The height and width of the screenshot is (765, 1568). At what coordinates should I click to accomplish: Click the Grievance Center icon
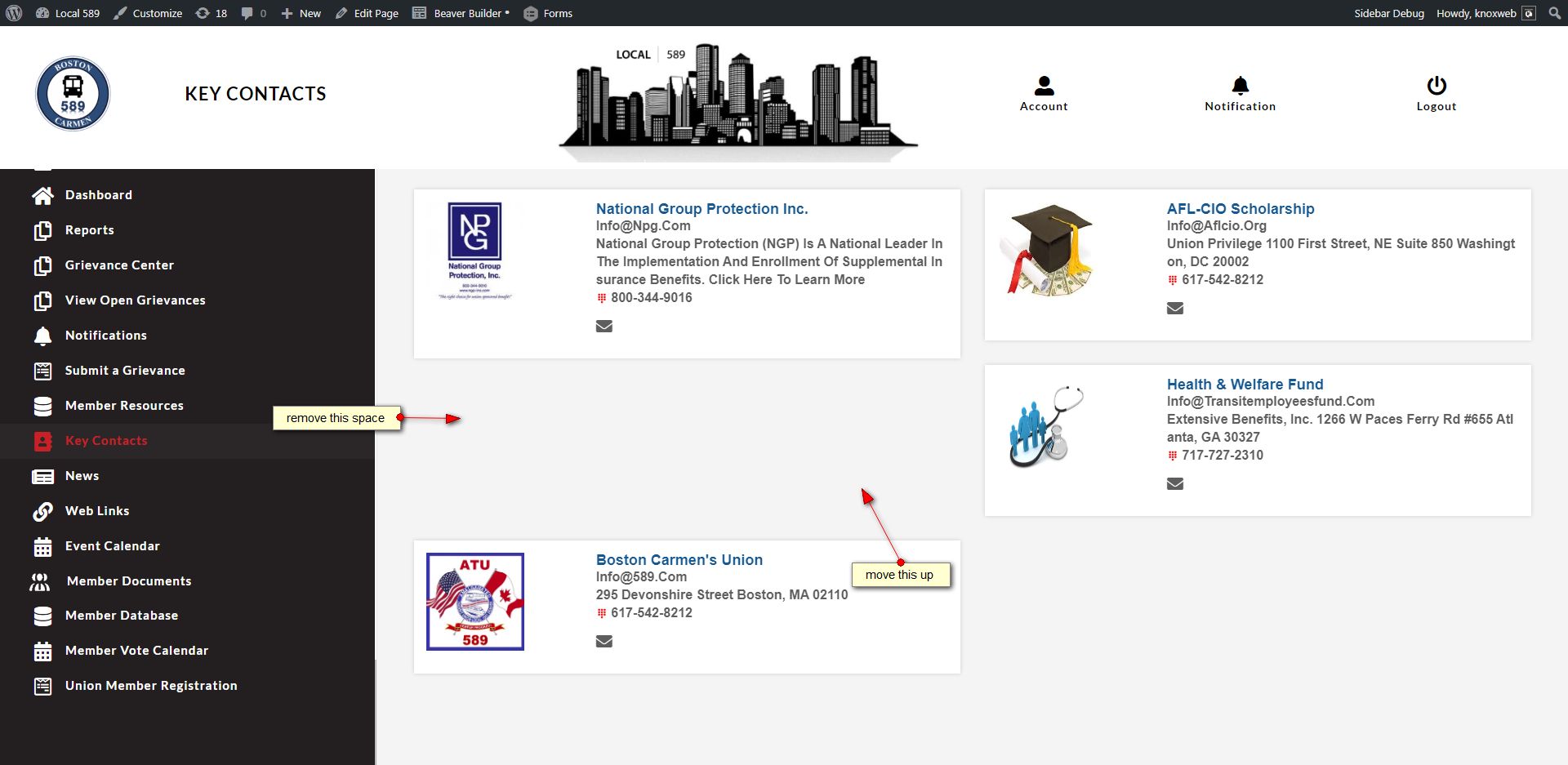tap(42, 266)
